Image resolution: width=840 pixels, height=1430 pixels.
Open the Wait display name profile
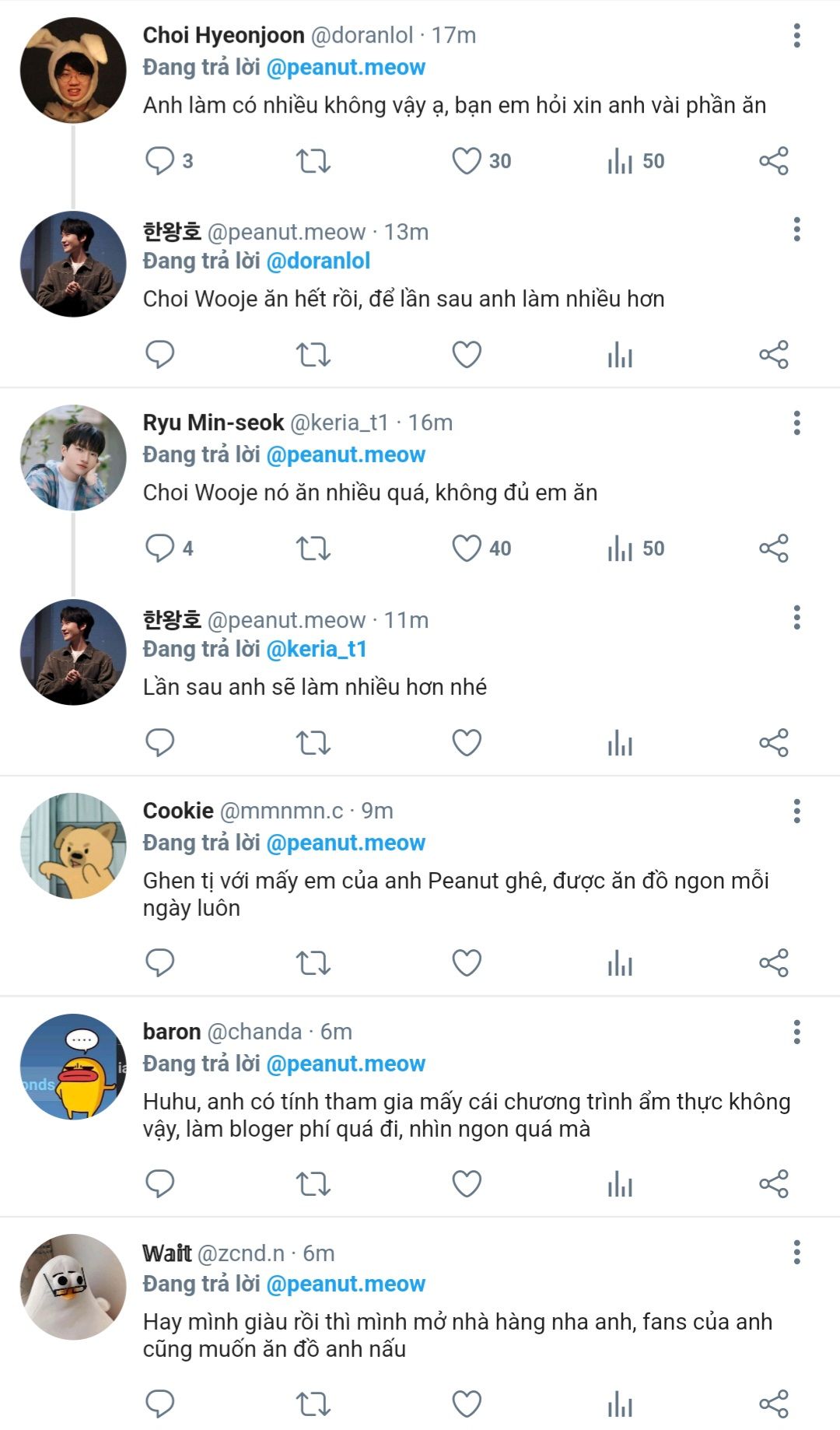pos(166,1253)
